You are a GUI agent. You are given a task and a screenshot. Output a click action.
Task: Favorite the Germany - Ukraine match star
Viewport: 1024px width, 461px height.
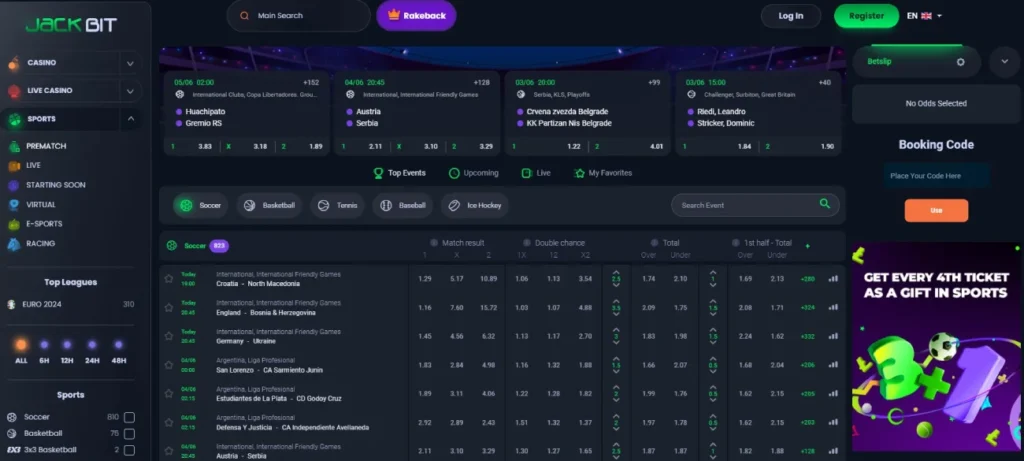(168, 336)
